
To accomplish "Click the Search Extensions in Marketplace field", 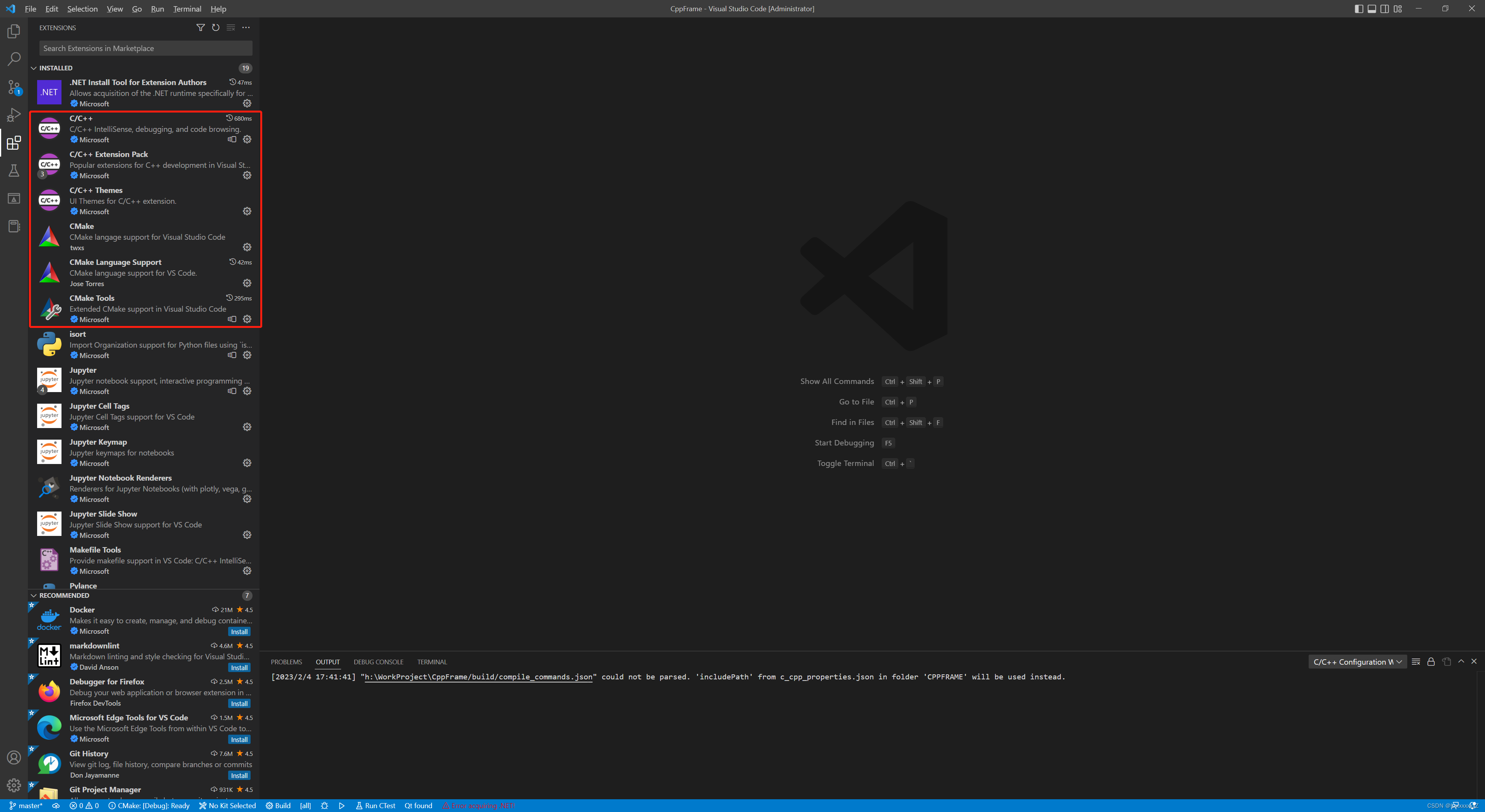I will pos(145,48).
